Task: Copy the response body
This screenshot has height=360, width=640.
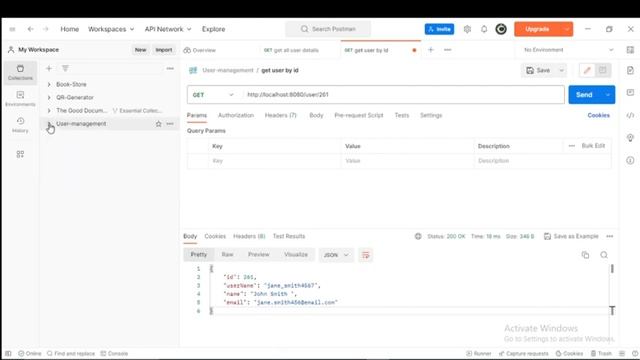Action: tap(585, 255)
